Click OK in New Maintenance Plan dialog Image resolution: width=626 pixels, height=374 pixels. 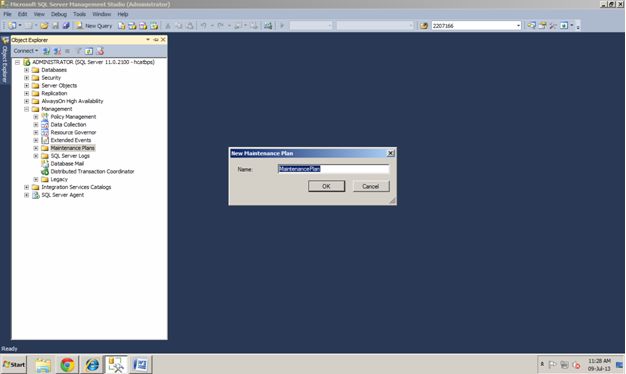tap(326, 186)
